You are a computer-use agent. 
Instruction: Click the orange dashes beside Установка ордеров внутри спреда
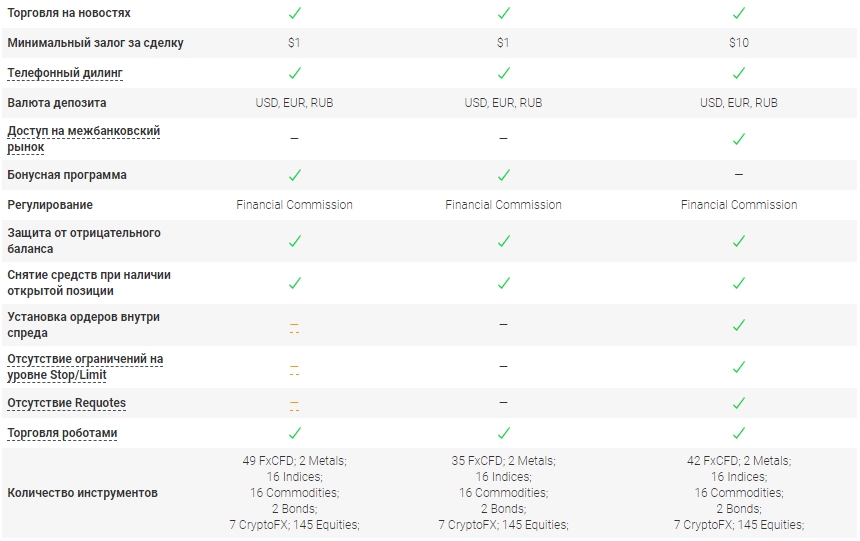click(x=294, y=326)
